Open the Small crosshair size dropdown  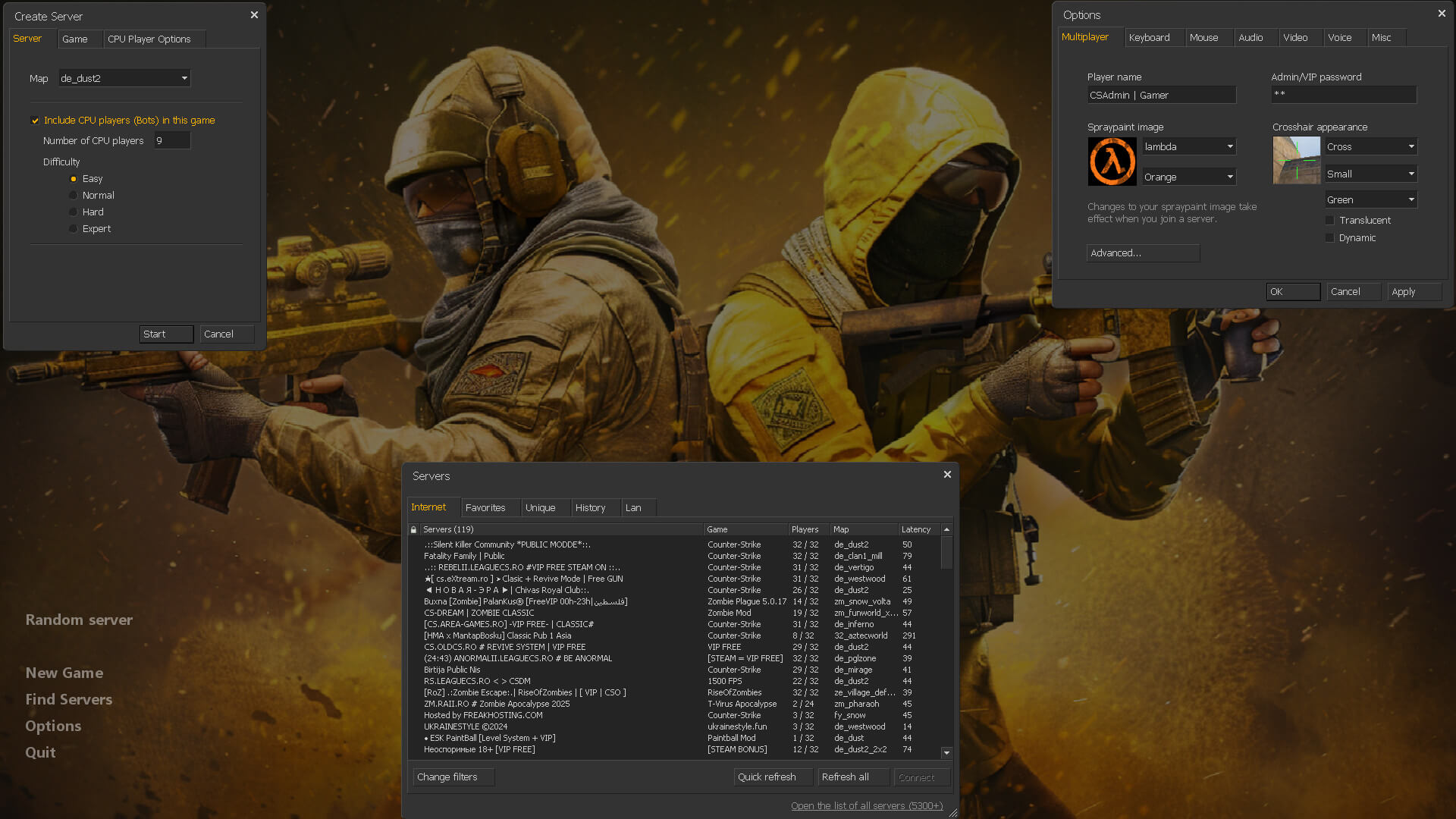click(1371, 174)
